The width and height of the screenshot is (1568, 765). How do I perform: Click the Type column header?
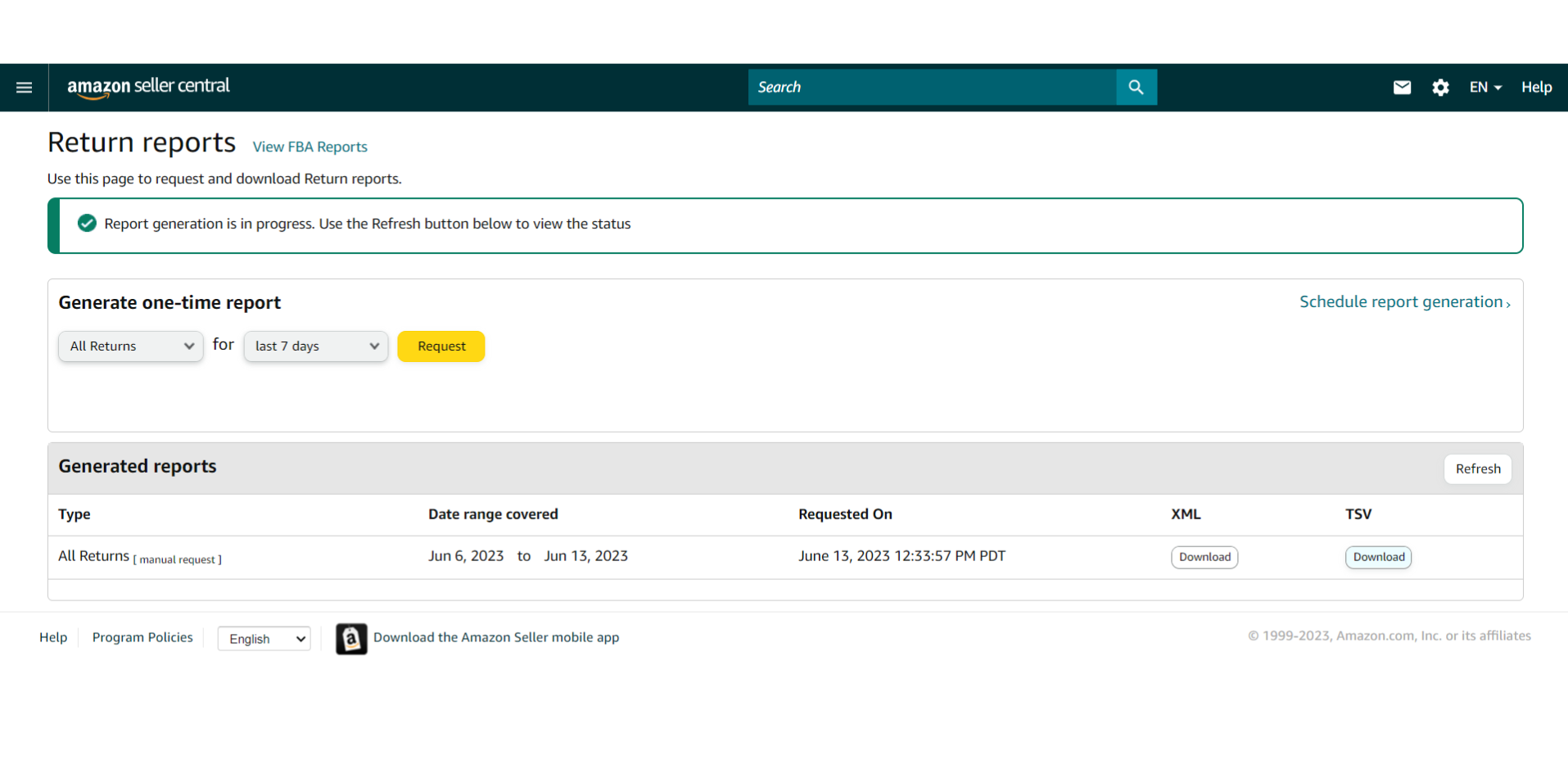coord(75,514)
